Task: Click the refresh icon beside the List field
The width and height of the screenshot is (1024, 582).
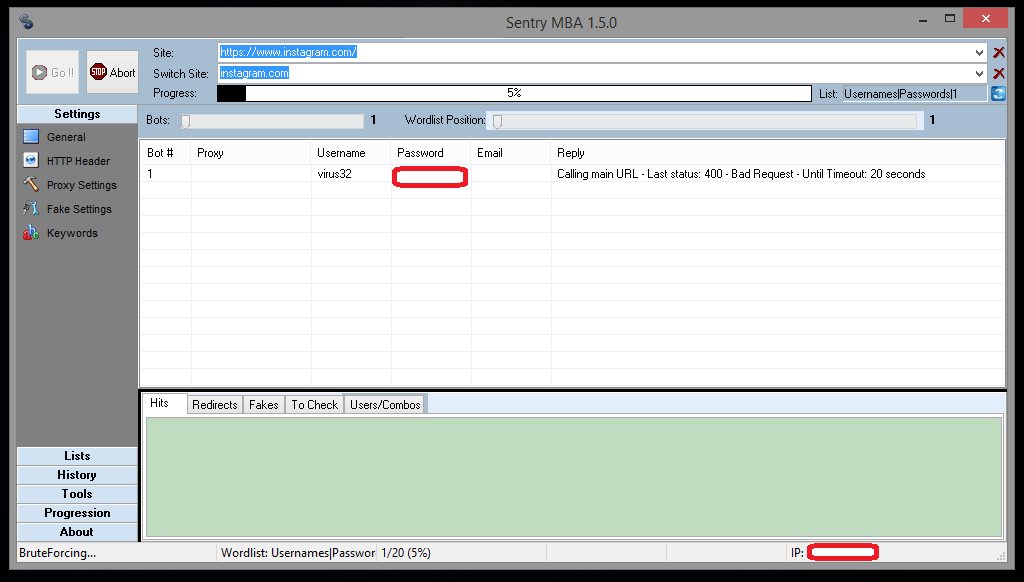Action: (998, 93)
